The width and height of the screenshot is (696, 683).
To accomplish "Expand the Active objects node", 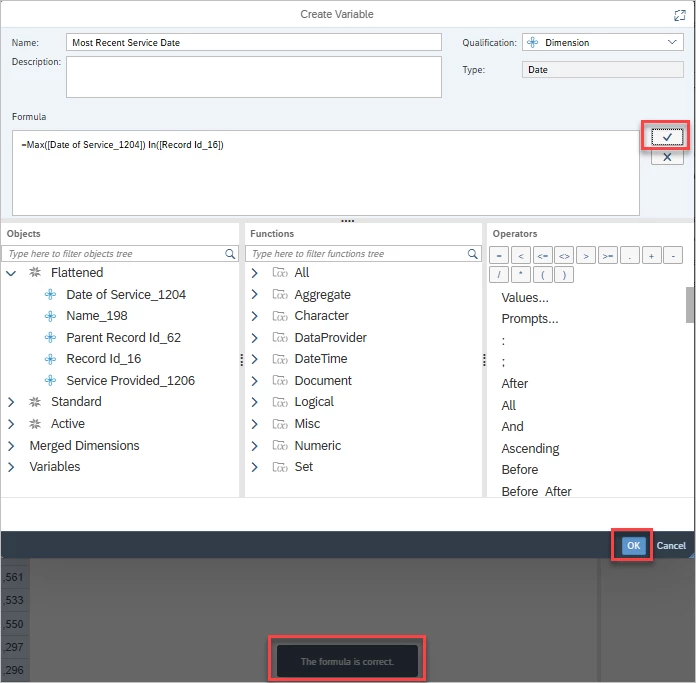I will (12, 424).
